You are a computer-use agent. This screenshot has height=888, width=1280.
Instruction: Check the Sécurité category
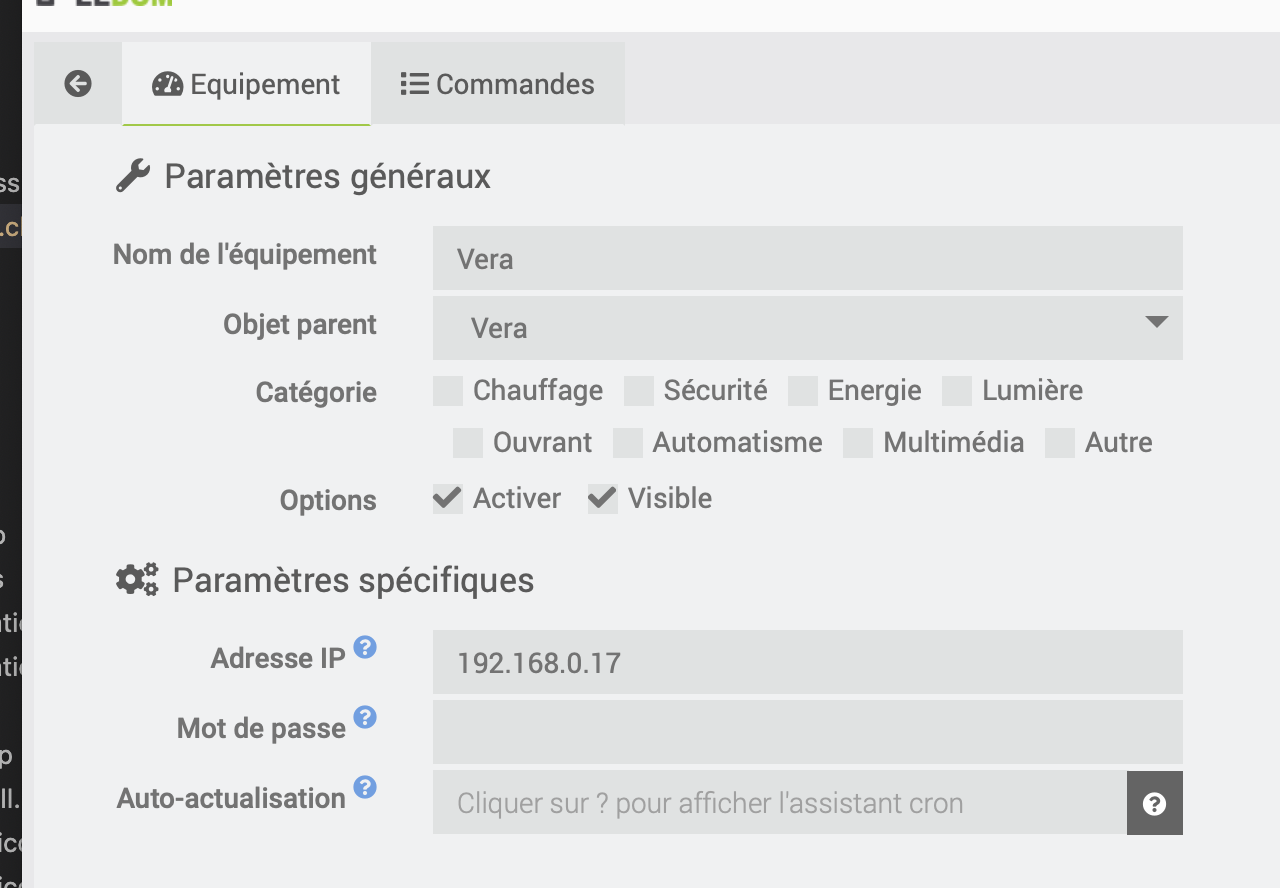click(639, 391)
